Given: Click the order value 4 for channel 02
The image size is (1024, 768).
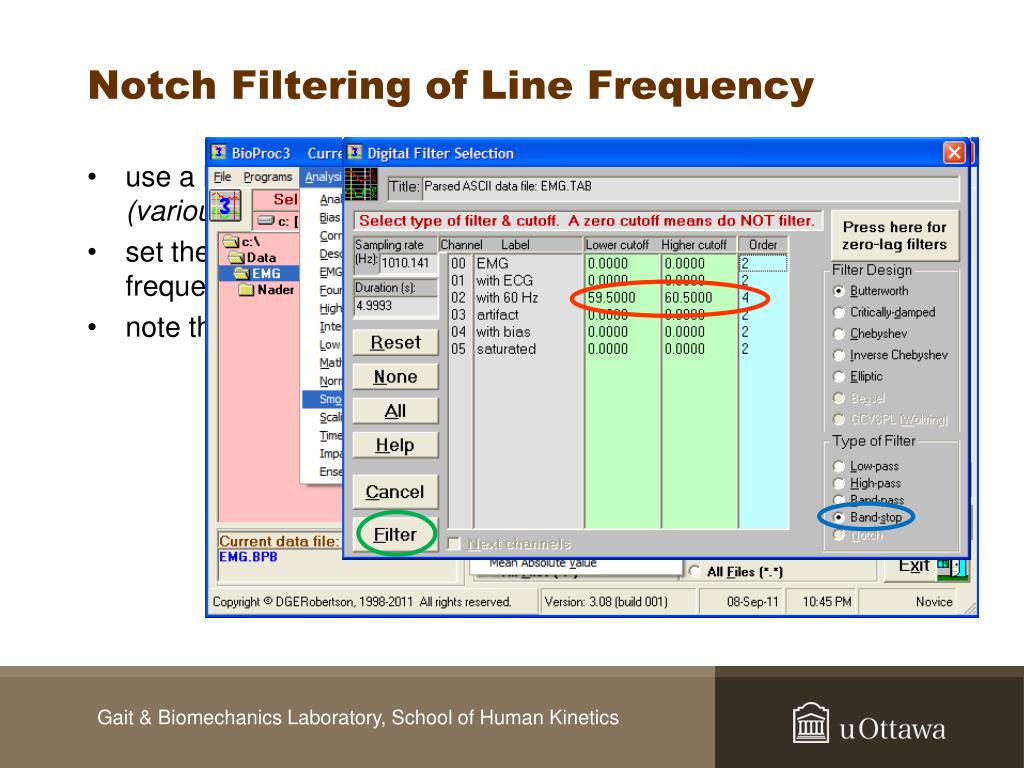Looking at the screenshot, I should pos(745,298).
